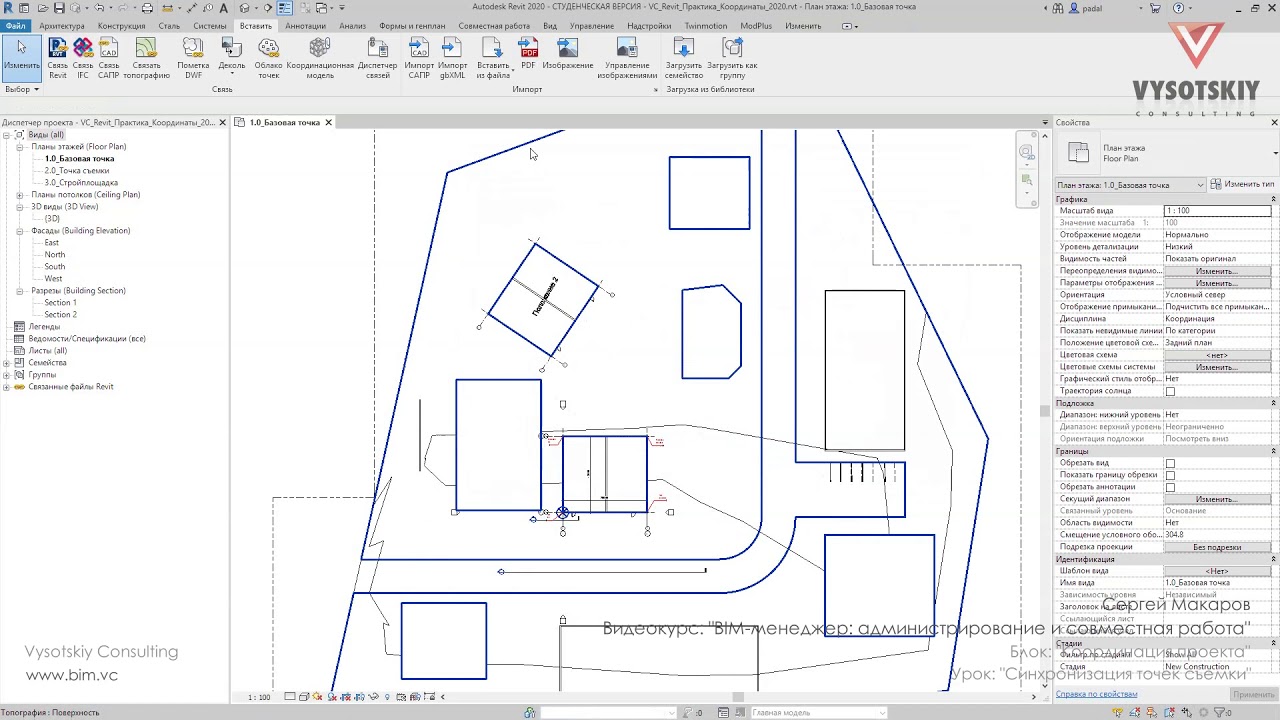
Task: Open Управление изображениями tool
Action: coord(627,58)
